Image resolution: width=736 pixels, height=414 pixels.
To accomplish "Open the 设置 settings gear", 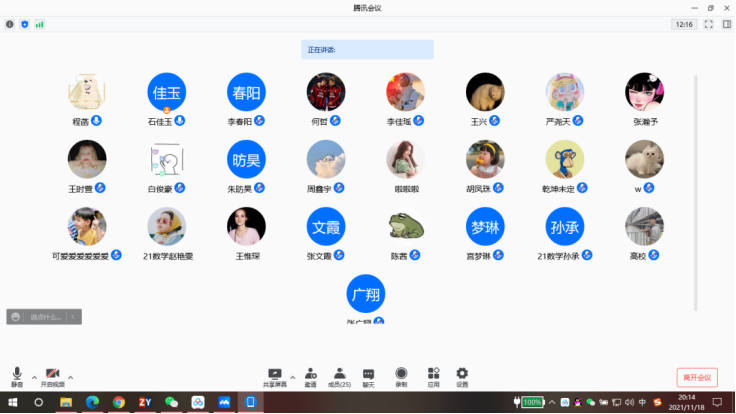I will 462,375.
